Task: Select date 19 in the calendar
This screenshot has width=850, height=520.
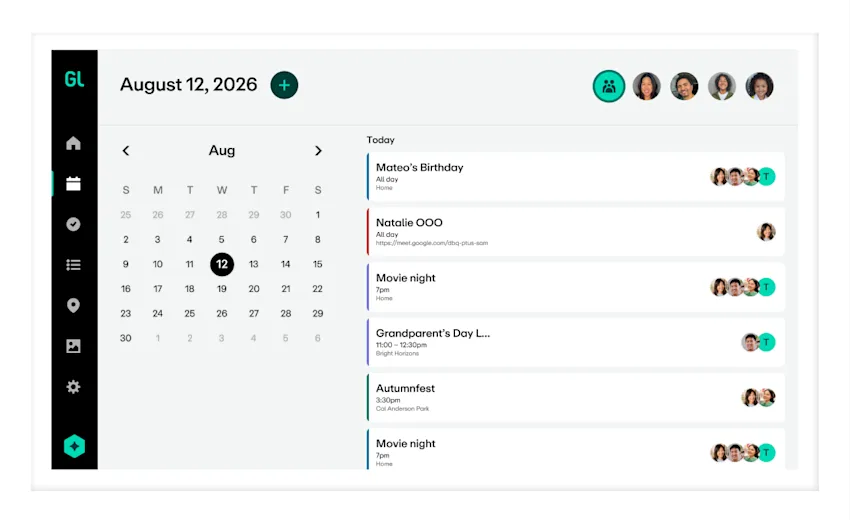Action: tap(222, 288)
